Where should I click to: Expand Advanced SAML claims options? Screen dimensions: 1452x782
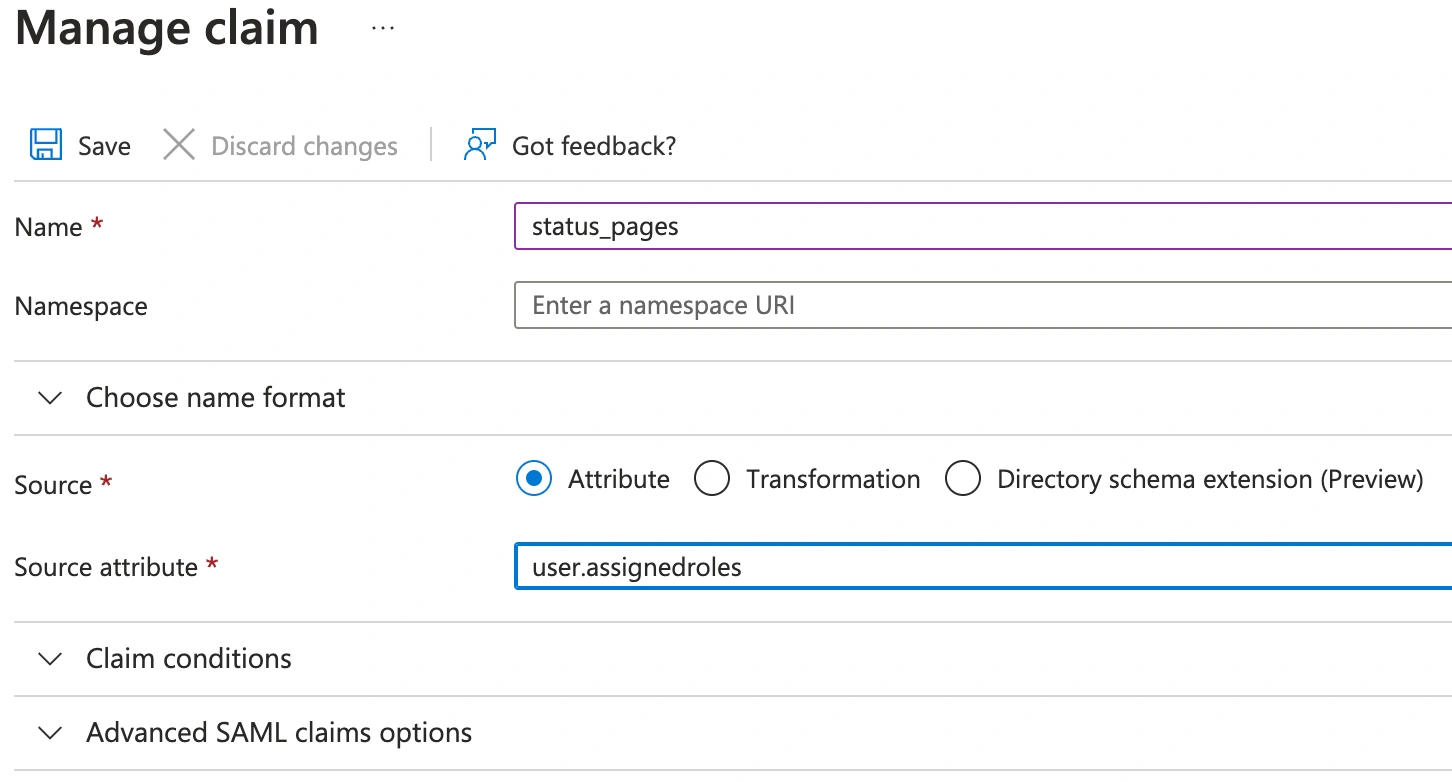click(x=279, y=733)
